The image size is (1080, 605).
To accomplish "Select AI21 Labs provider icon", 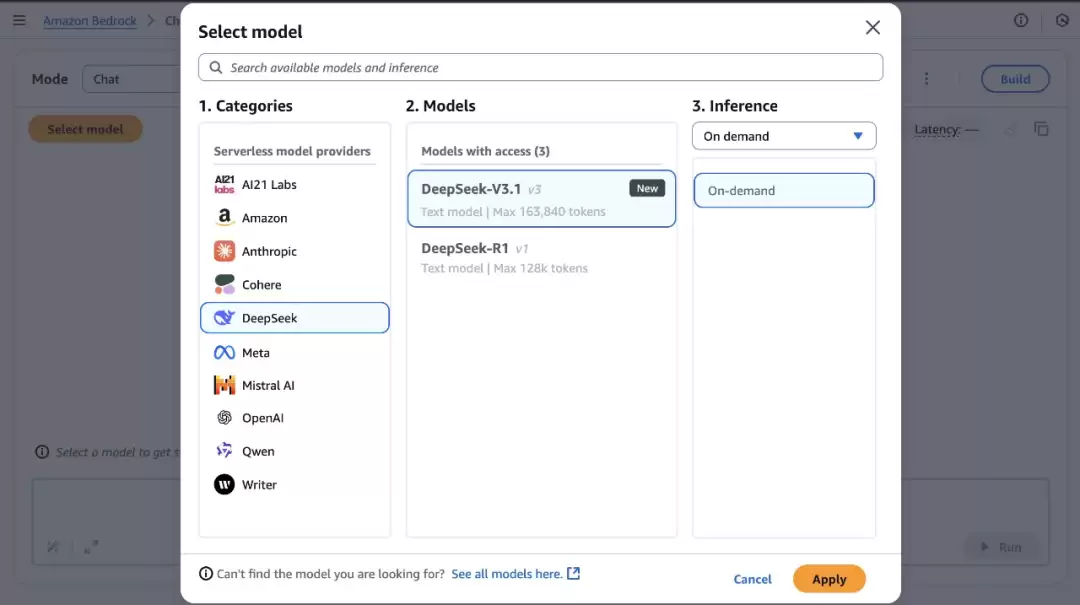I will (x=224, y=185).
